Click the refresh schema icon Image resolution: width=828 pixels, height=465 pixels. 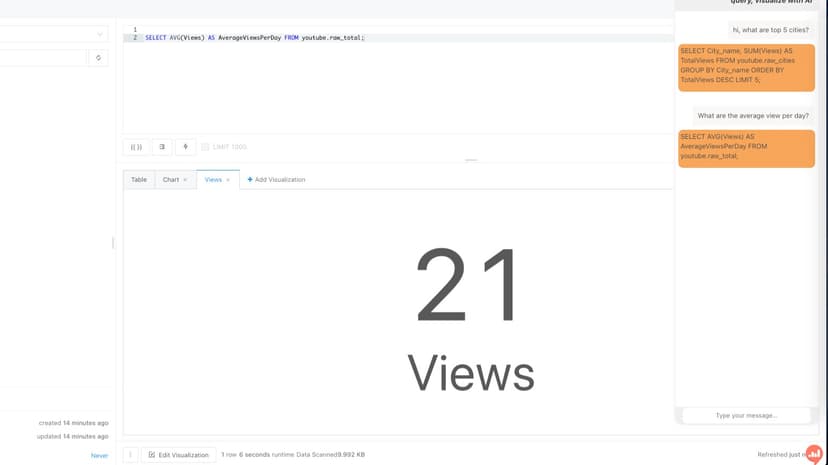[98, 58]
